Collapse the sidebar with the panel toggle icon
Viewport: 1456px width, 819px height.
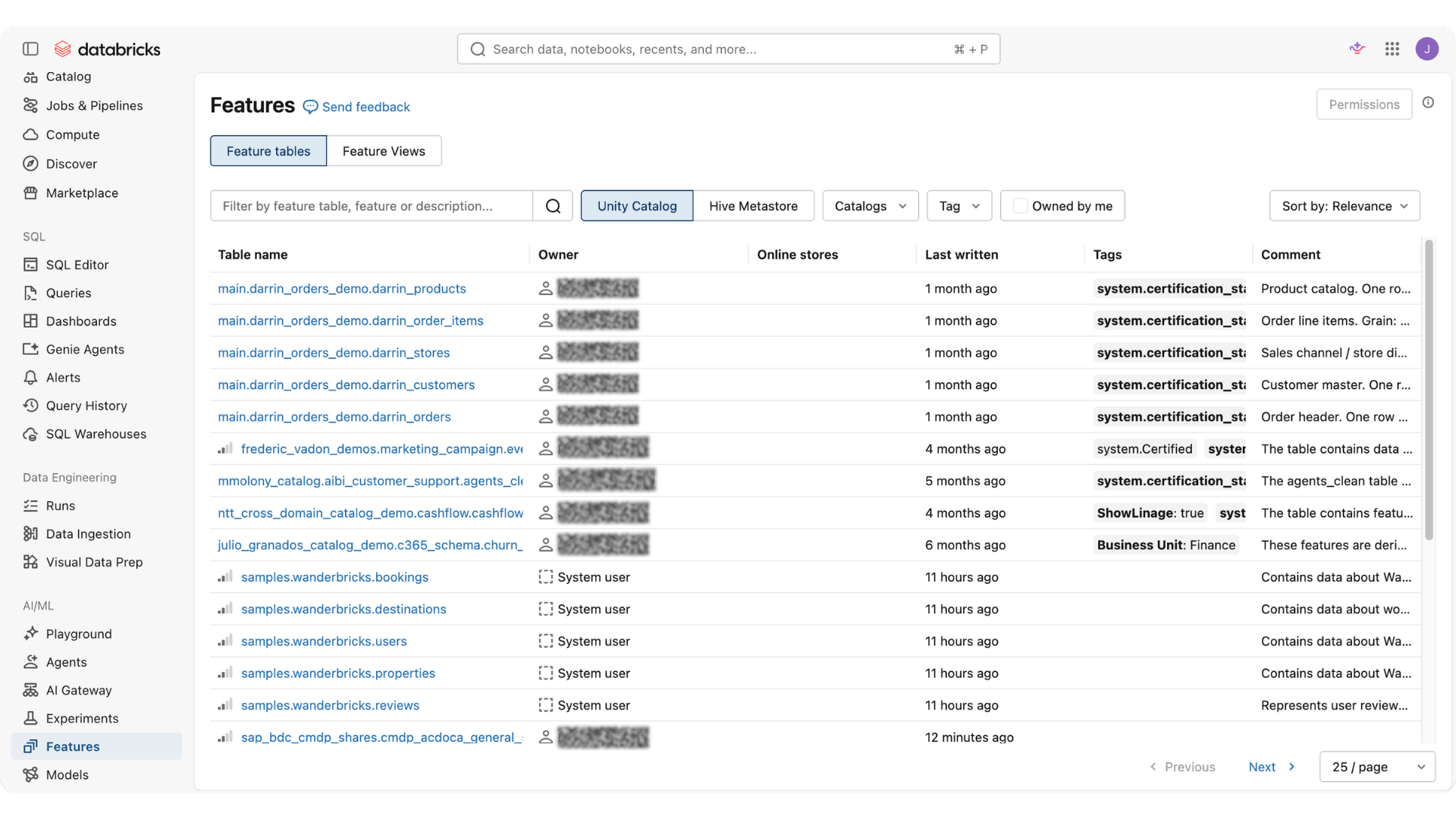click(x=30, y=49)
